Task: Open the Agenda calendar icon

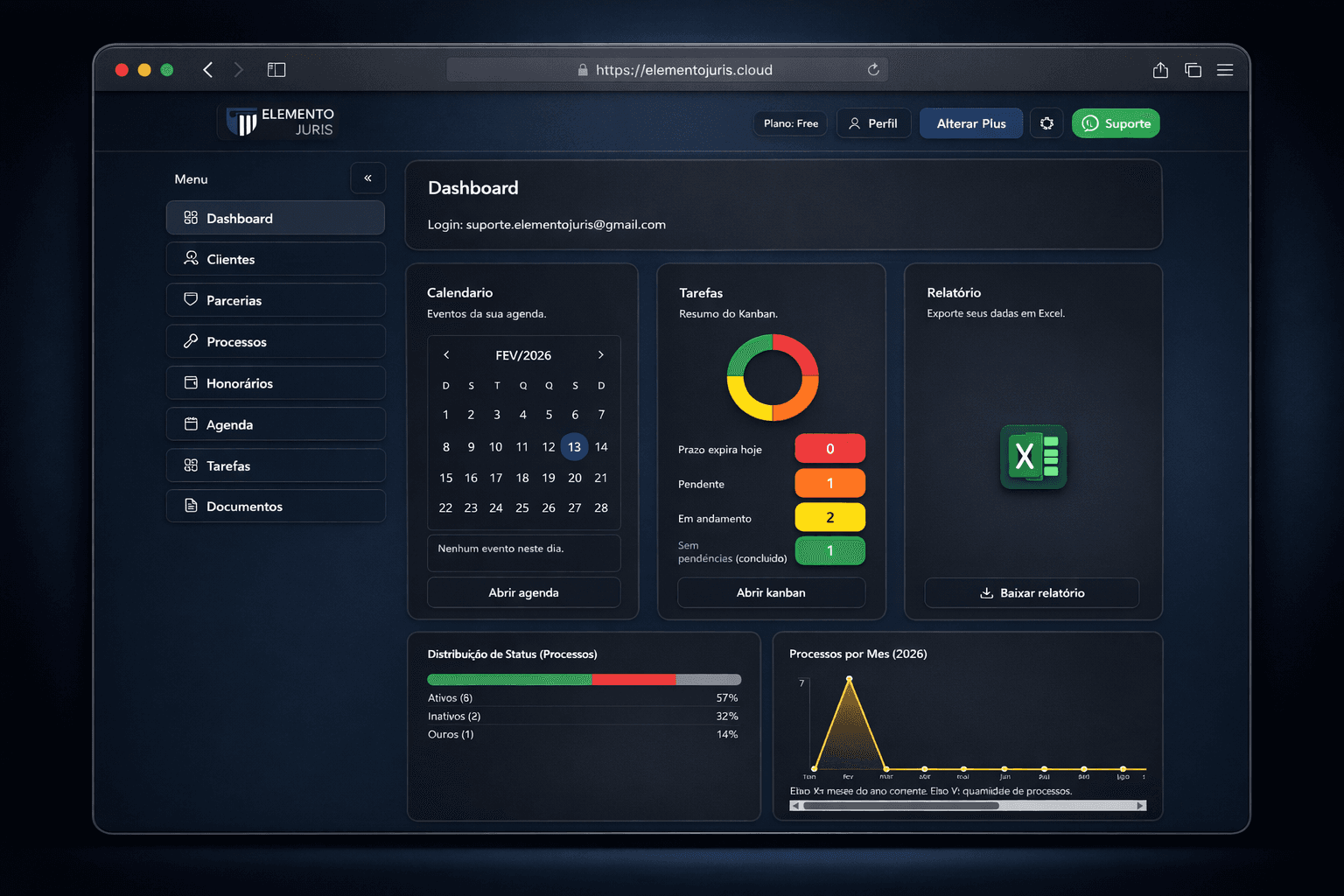Action: click(191, 423)
